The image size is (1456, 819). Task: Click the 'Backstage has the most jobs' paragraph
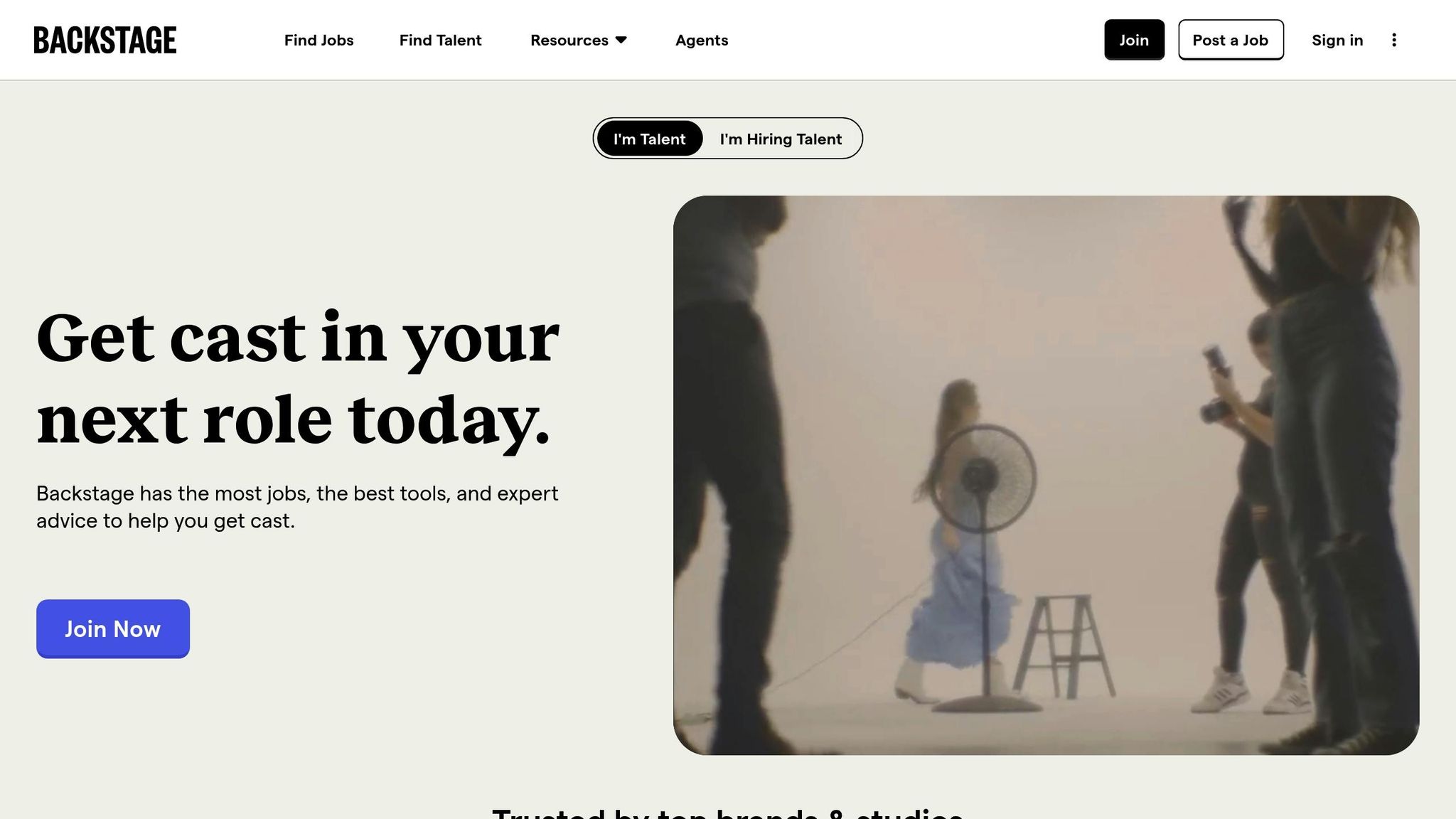[297, 507]
